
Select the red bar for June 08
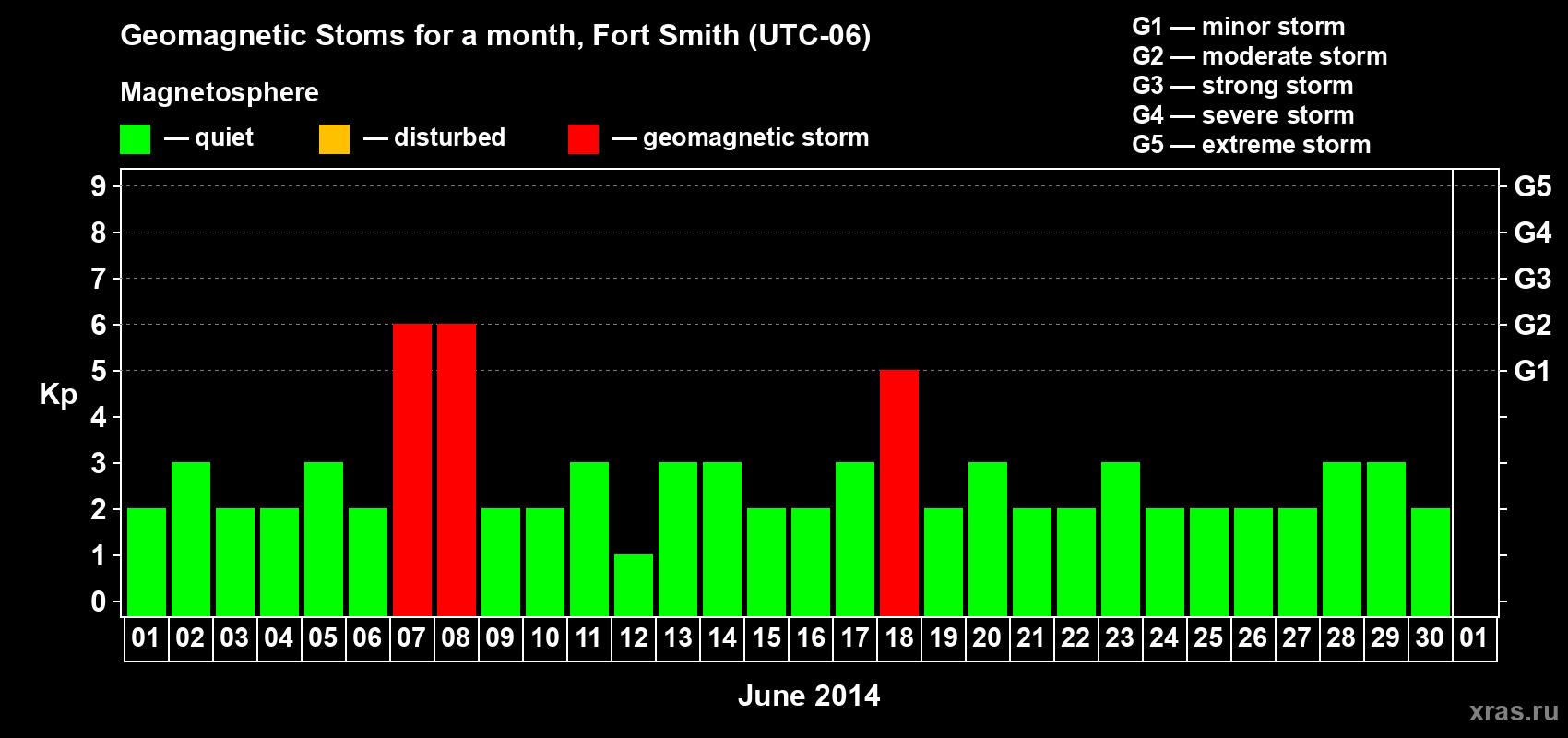(x=457, y=470)
